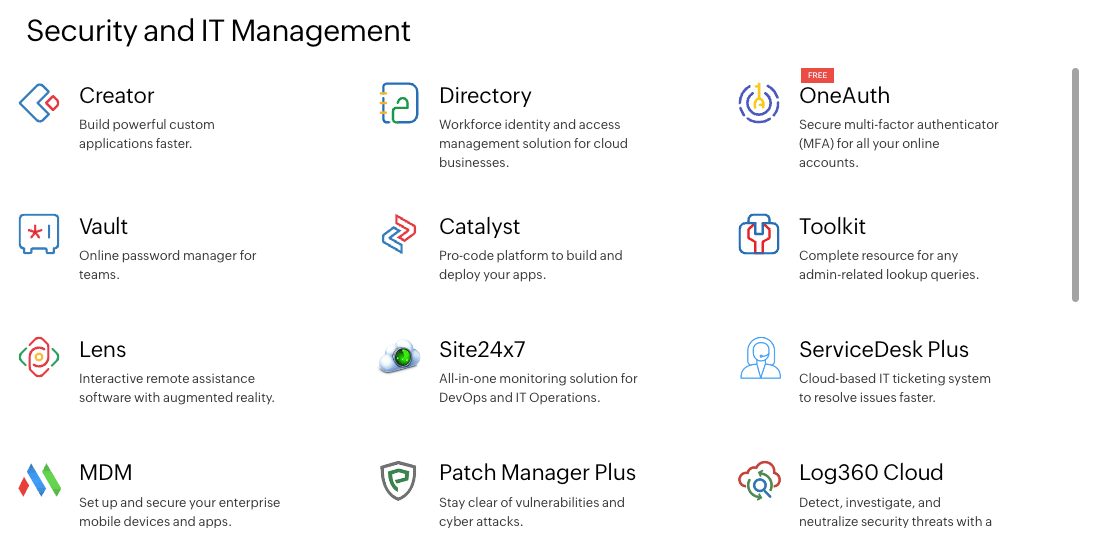
Task: Click the Toolkit wrench icon
Action: [758, 234]
